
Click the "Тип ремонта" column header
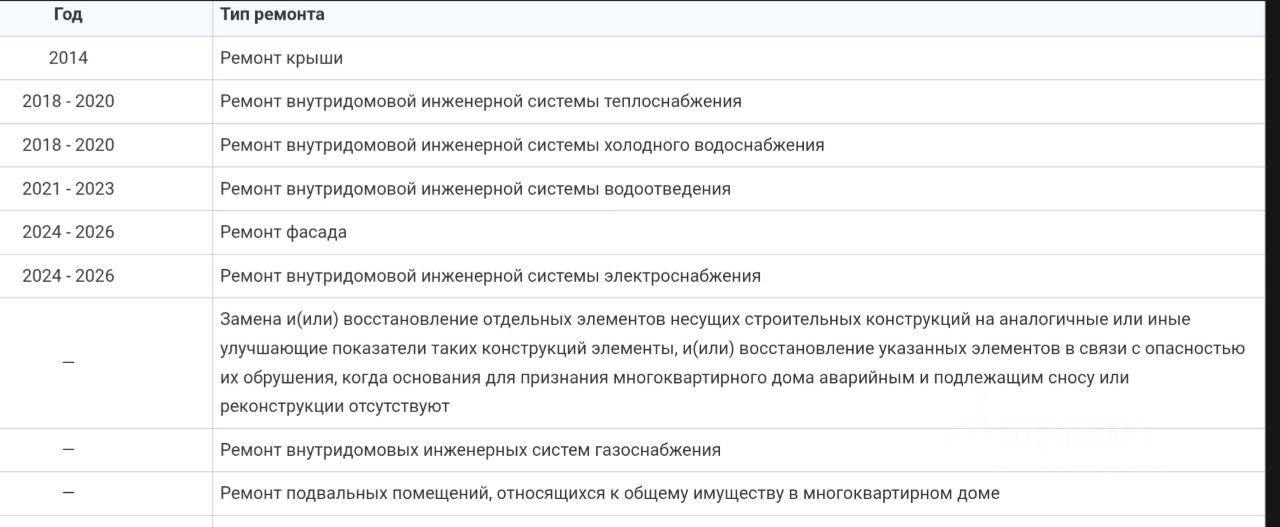coord(272,15)
